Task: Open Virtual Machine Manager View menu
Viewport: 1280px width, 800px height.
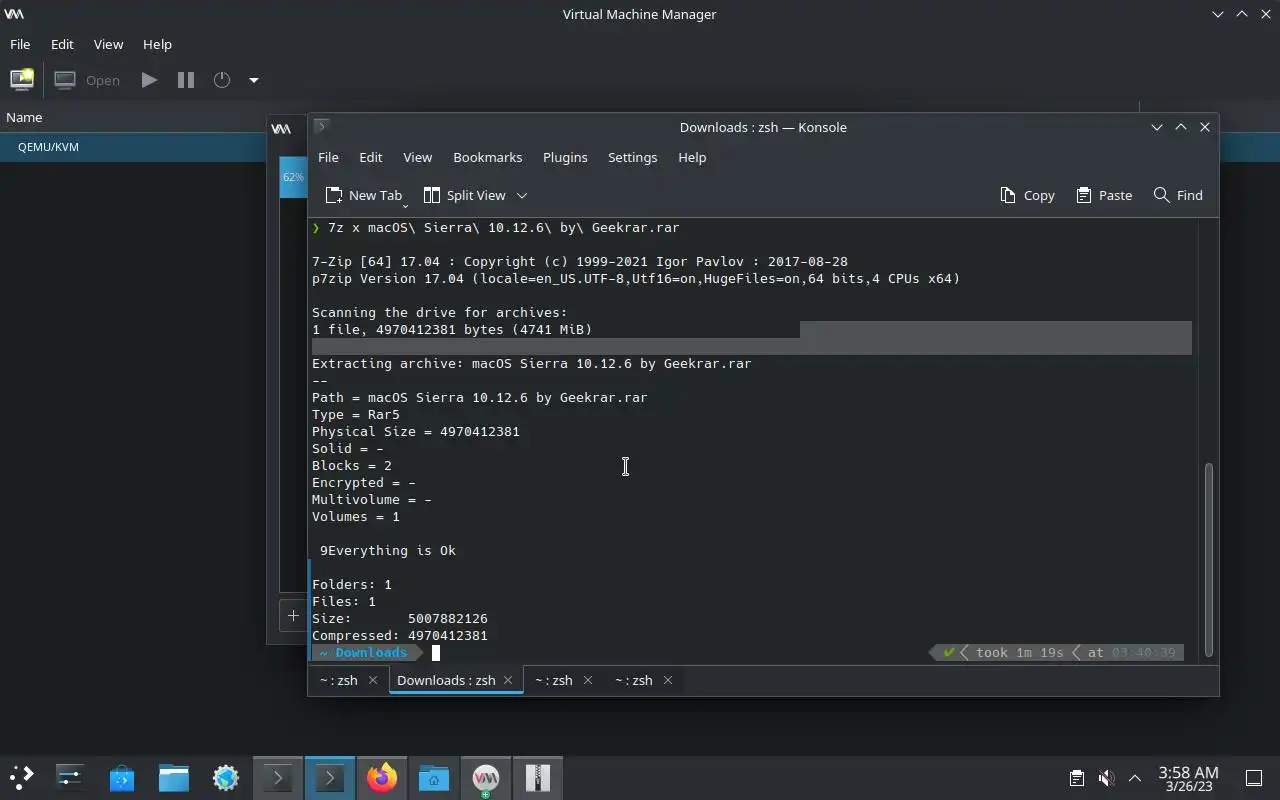Action: tap(108, 44)
